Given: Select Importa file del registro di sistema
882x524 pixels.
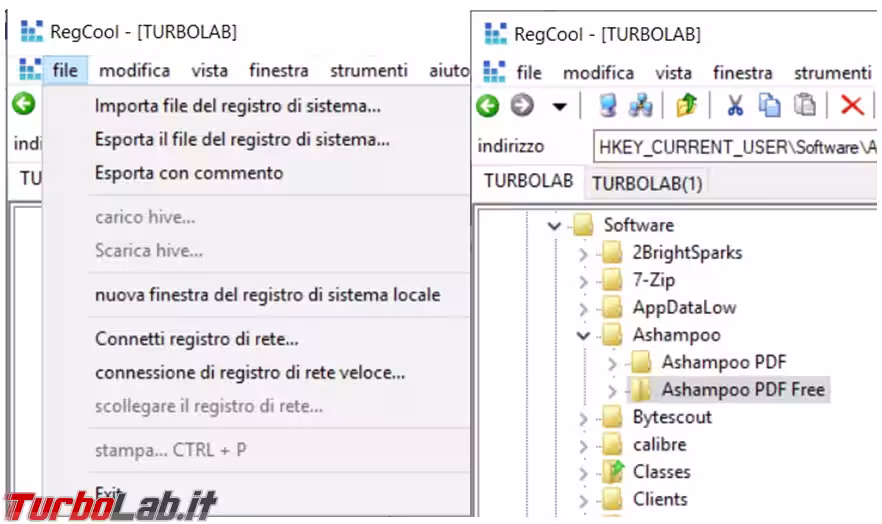Looking at the screenshot, I should pyautogui.click(x=237, y=105).
